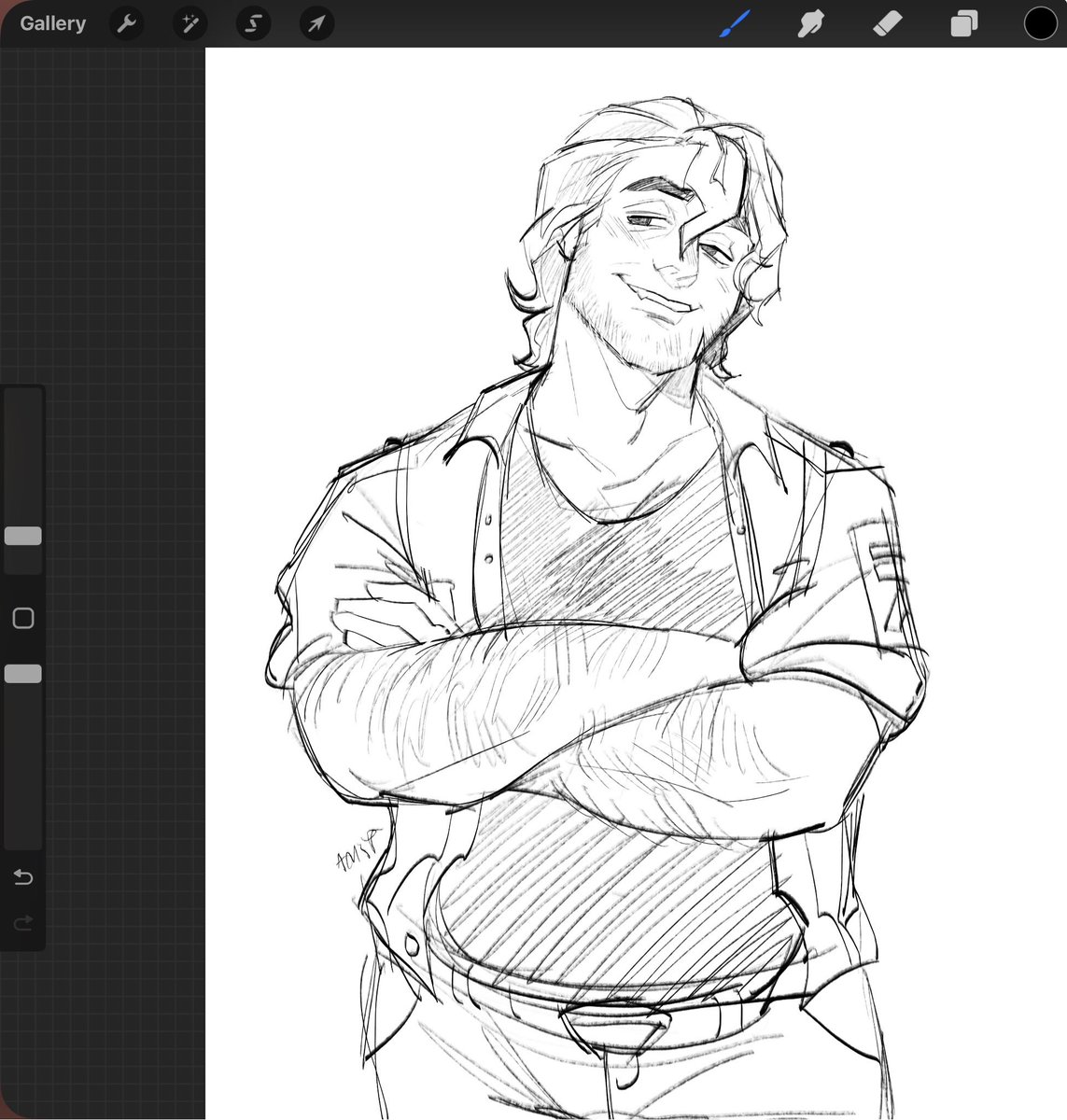Activate the Transform arrow tool
1067x1120 pixels.
(x=316, y=24)
